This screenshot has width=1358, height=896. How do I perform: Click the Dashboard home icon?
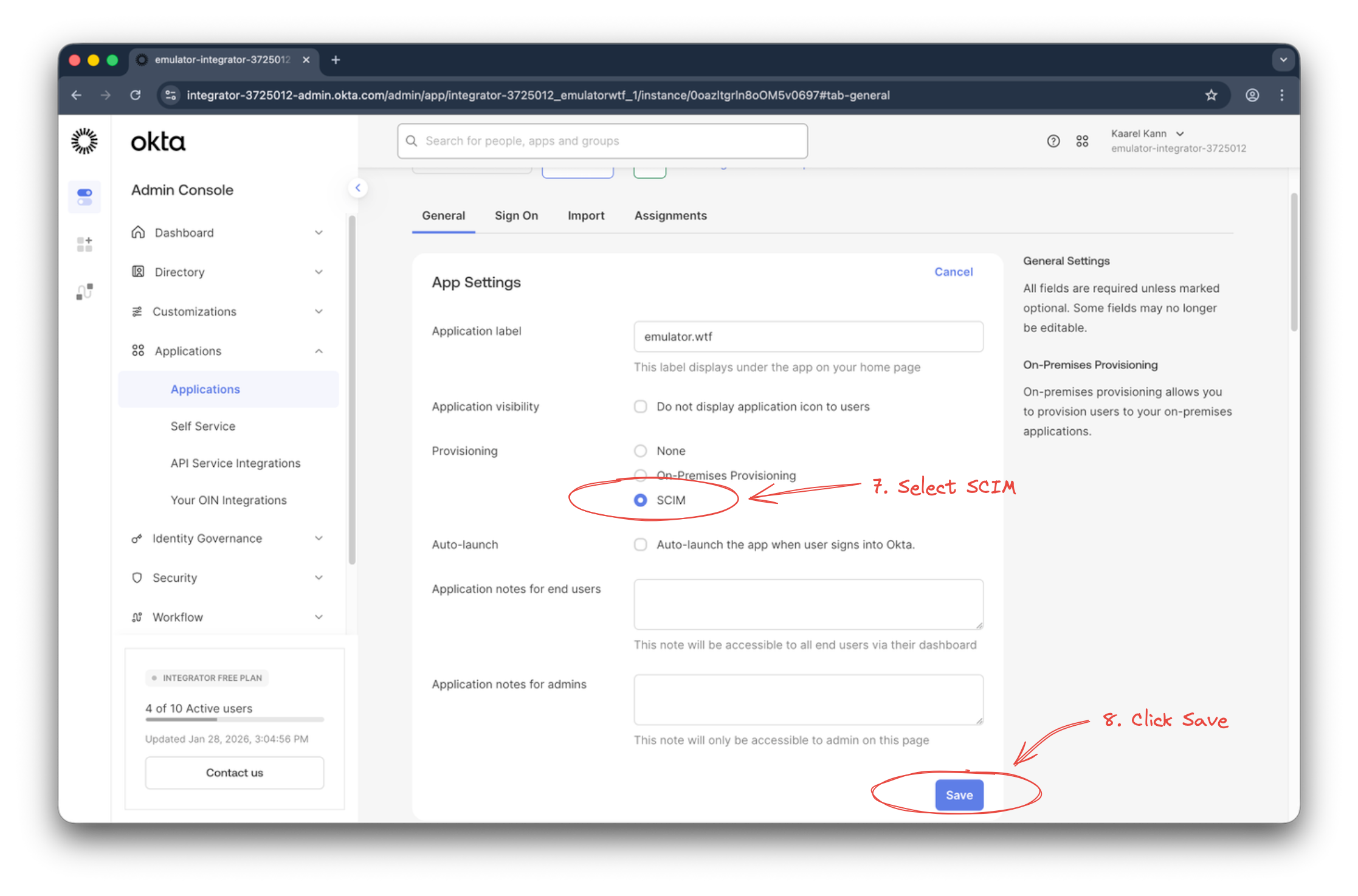point(137,232)
